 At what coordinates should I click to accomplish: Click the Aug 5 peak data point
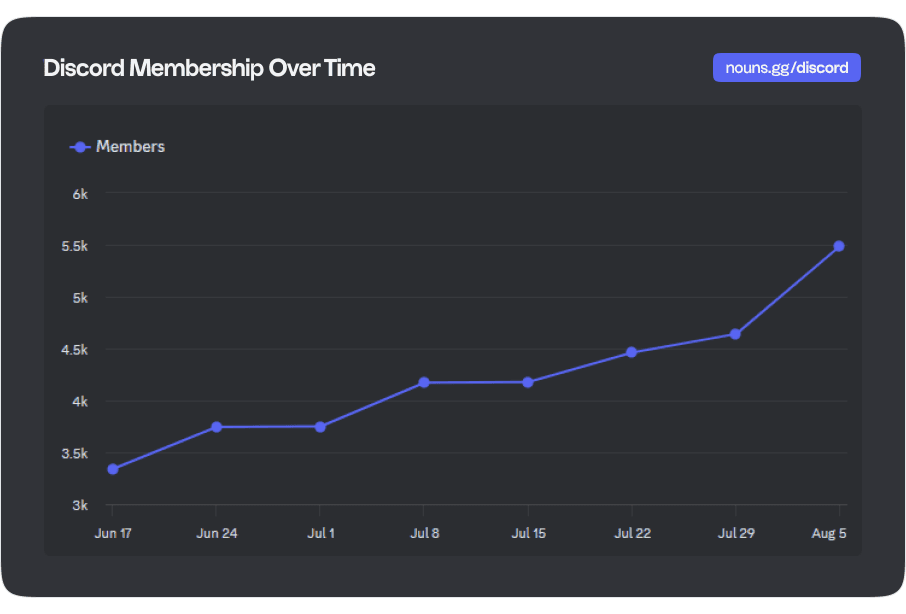(x=839, y=246)
